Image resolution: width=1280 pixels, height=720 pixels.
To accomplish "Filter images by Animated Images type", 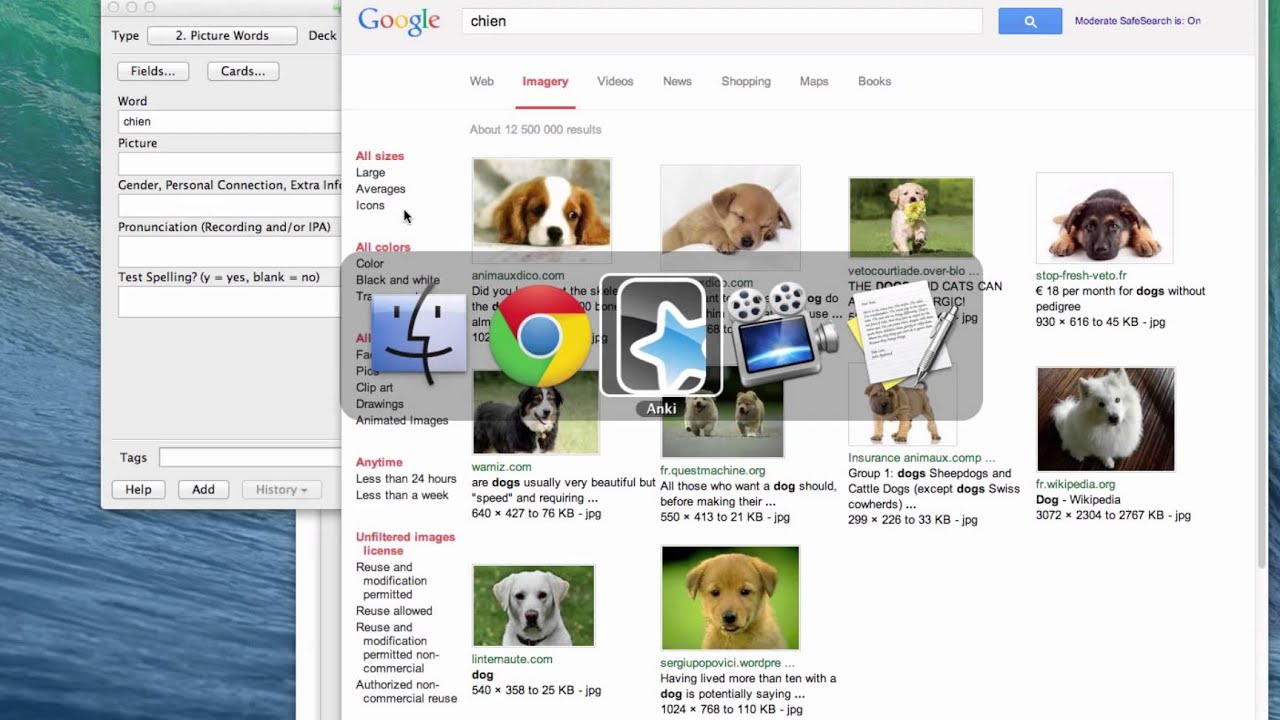I will coord(402,420).
